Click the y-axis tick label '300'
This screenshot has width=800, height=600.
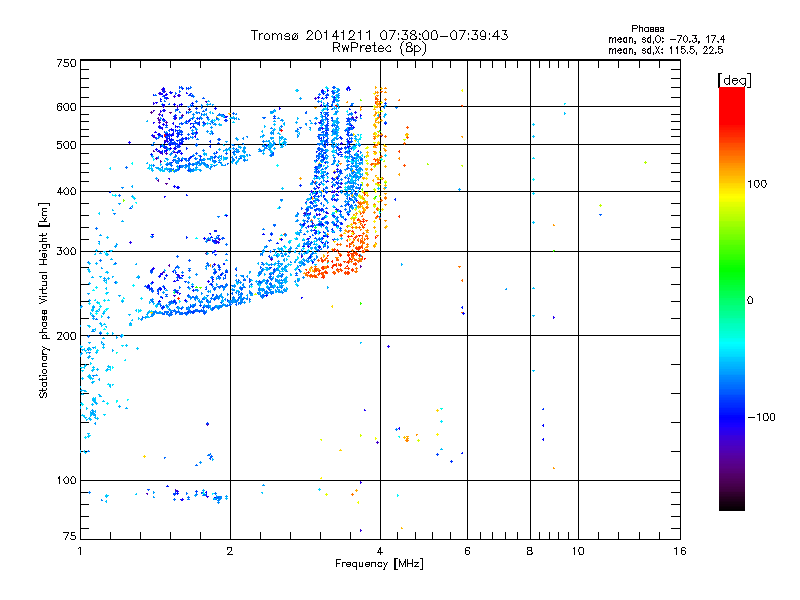click(66, 251)
